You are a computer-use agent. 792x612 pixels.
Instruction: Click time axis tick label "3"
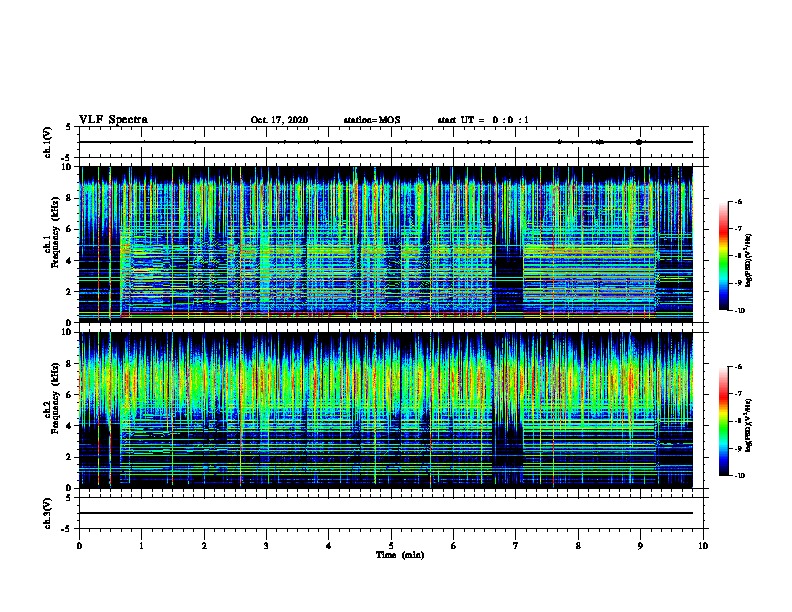pos(266,546)
